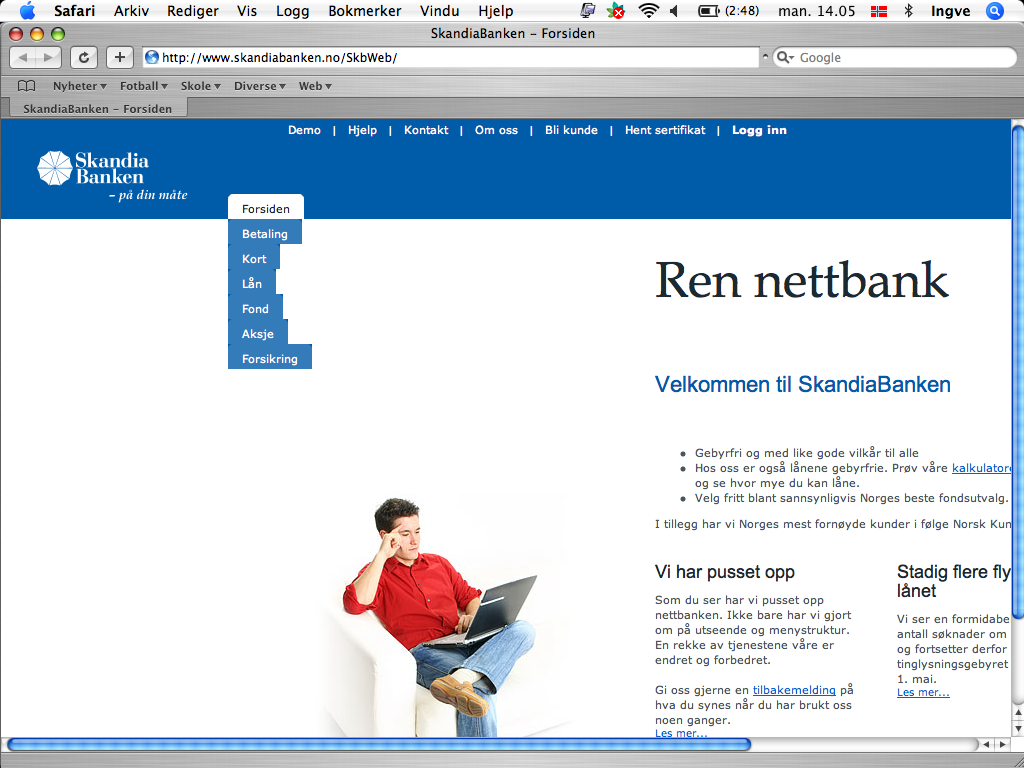The width and height of the screenshot is (1024, 768).
Task: Expand the Skole bookmarks folder
Action: coord(200,86)
